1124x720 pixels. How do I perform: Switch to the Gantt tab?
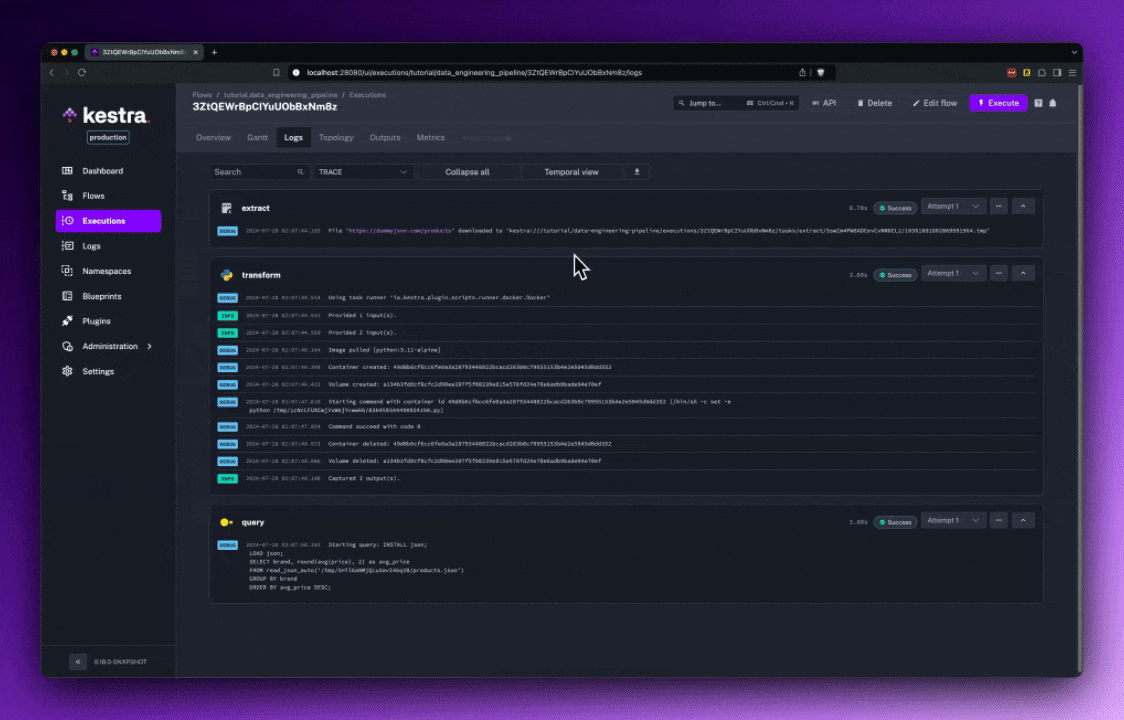(x=257, y=138)
